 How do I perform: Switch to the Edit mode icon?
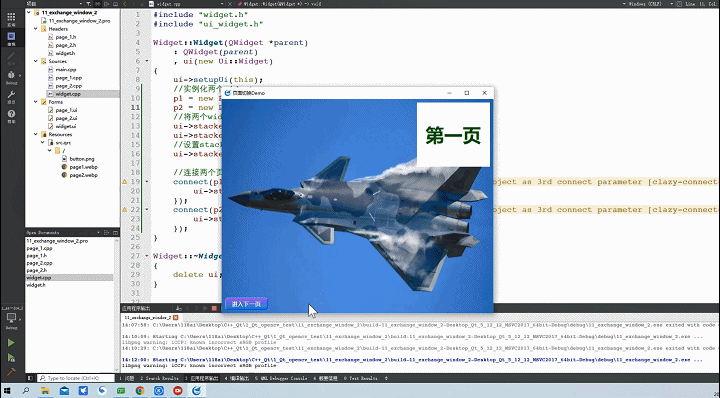(11, 39)
